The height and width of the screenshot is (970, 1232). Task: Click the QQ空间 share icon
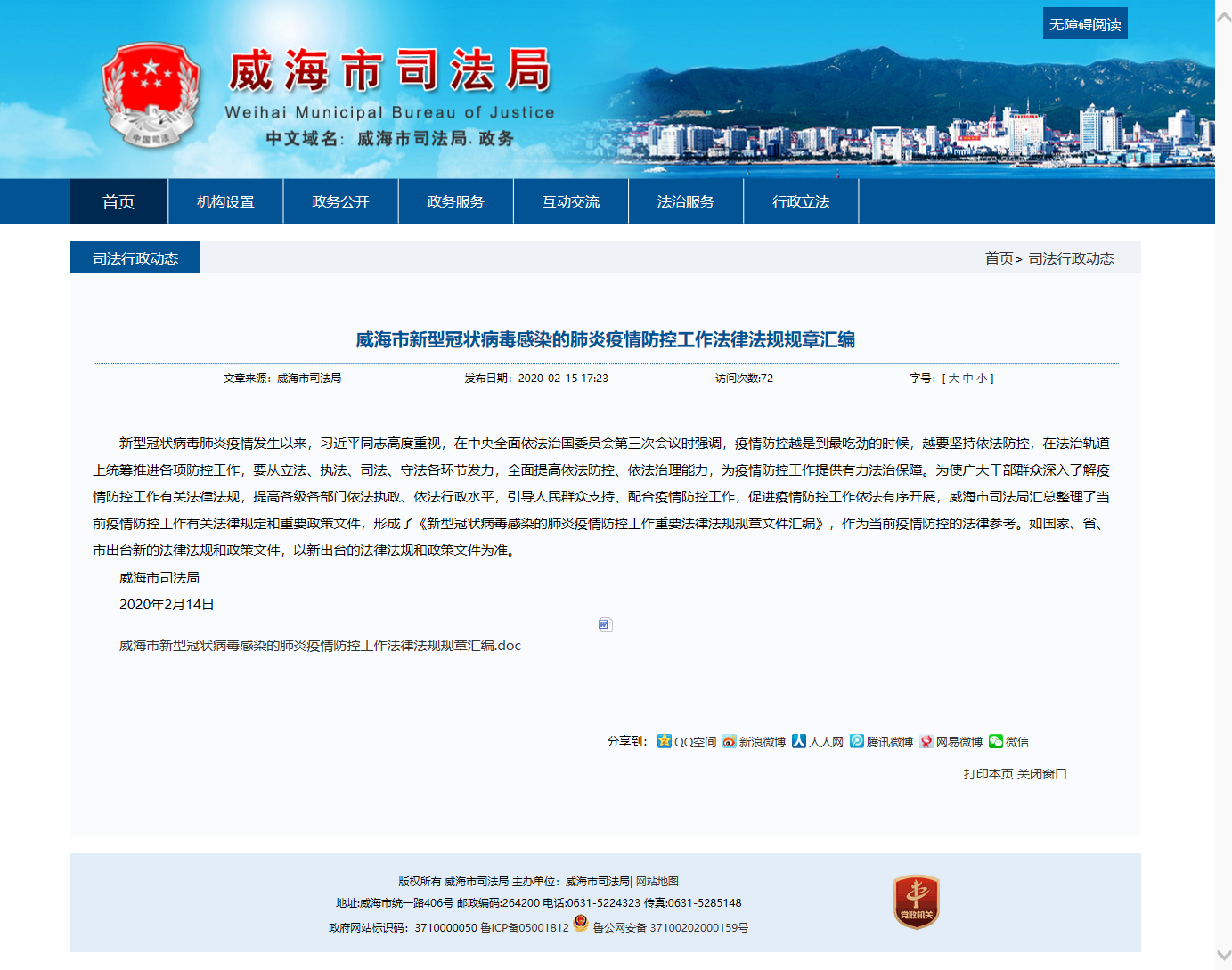point(664,741)
